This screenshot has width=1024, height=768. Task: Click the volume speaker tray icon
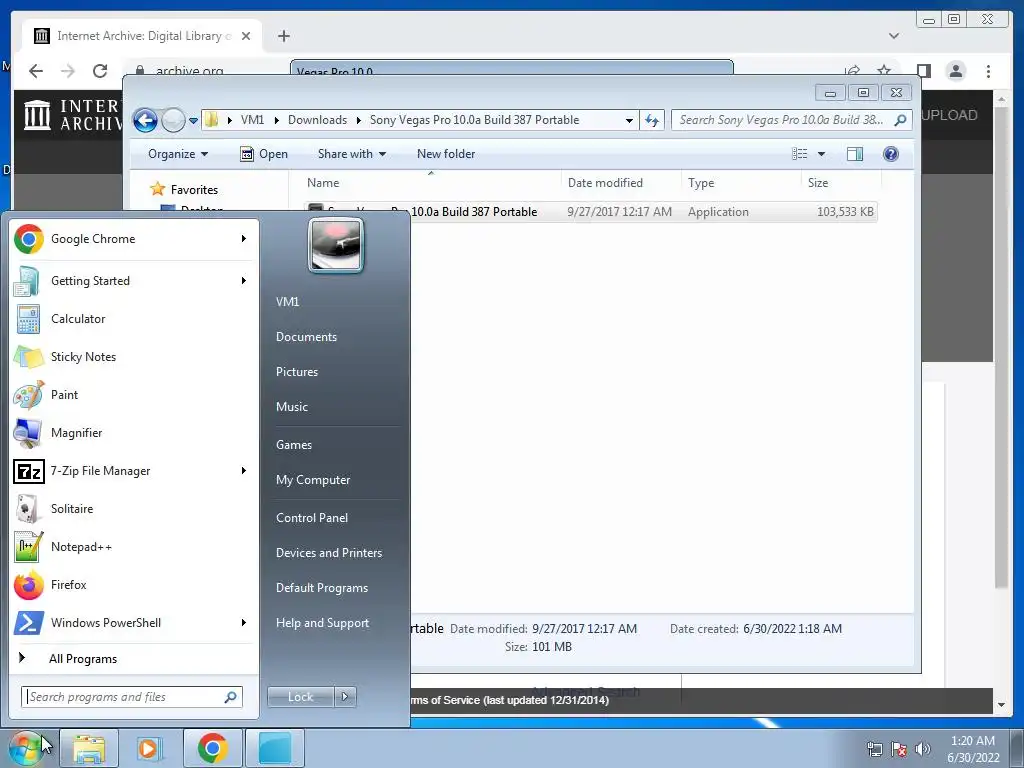click(x=923, y=749)
